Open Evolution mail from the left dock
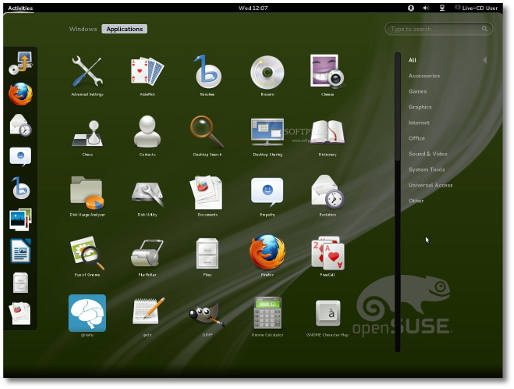This screenshot has height=389, width=514. (21, 125)
